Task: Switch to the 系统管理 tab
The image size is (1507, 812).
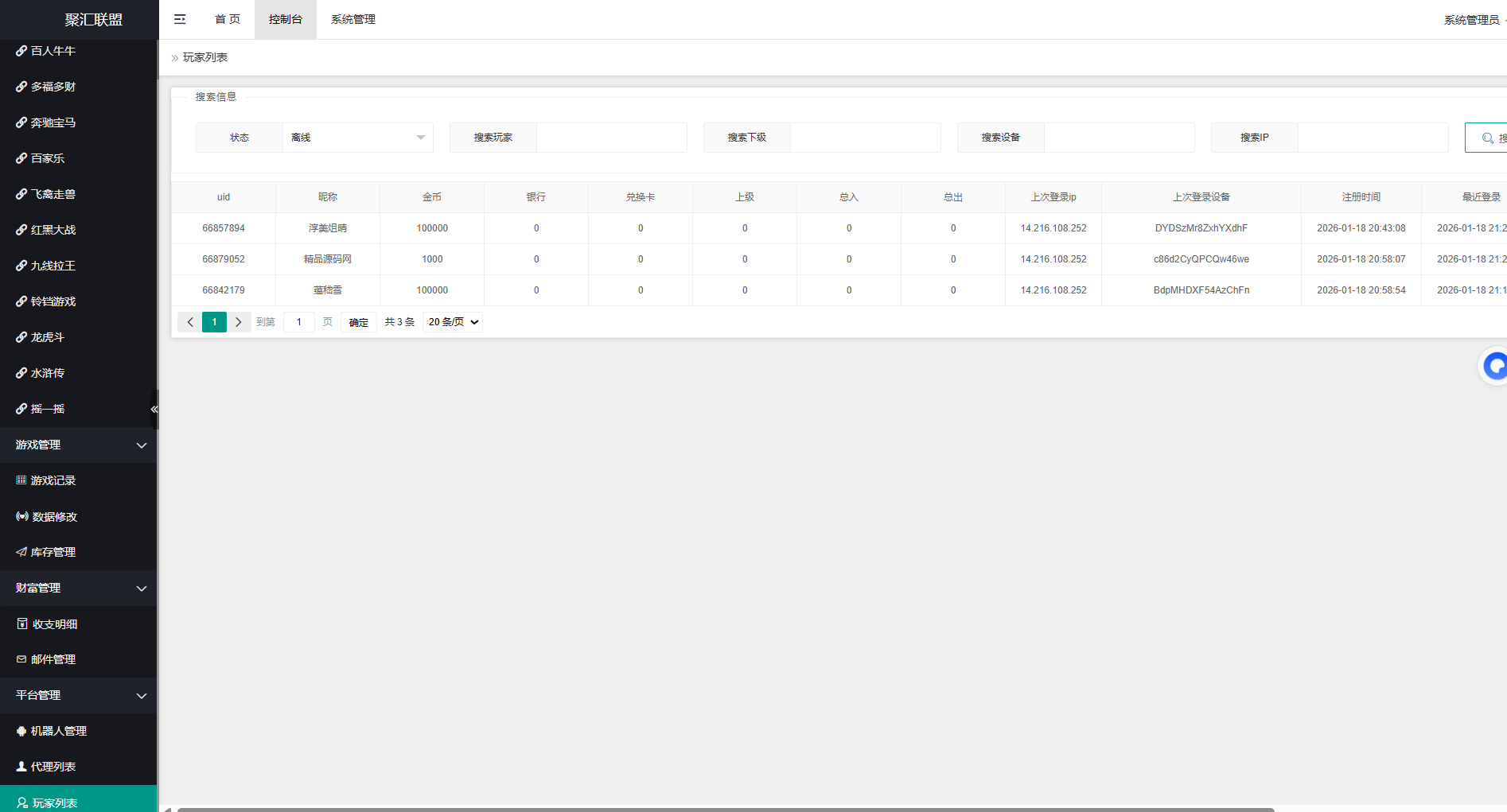Action: (352, 19)
